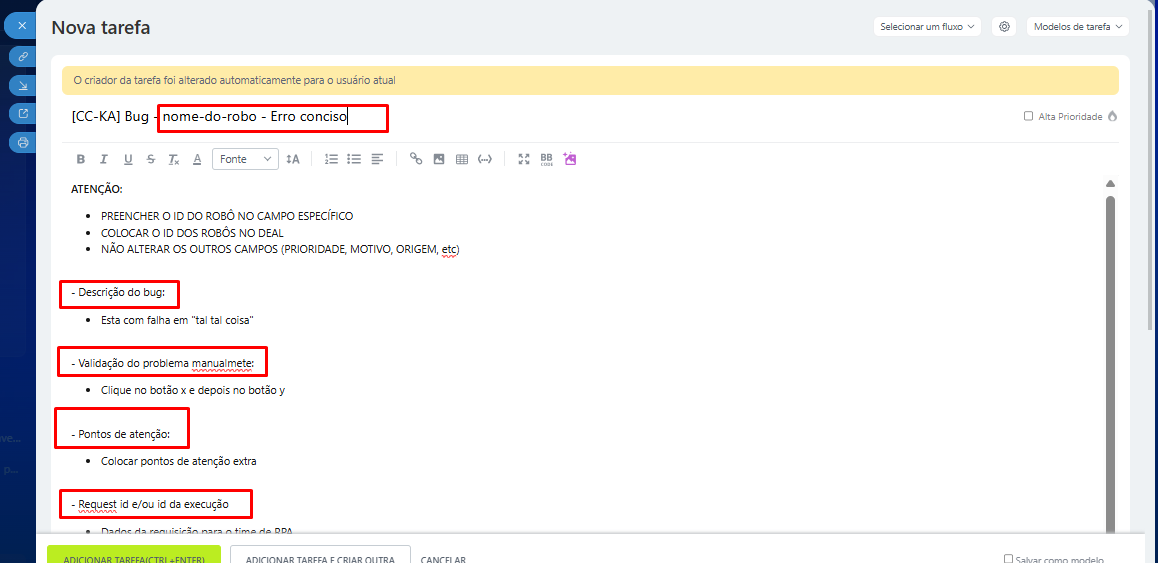
Task: Click the strikethrough formatting icon
Action: point(151,159)
